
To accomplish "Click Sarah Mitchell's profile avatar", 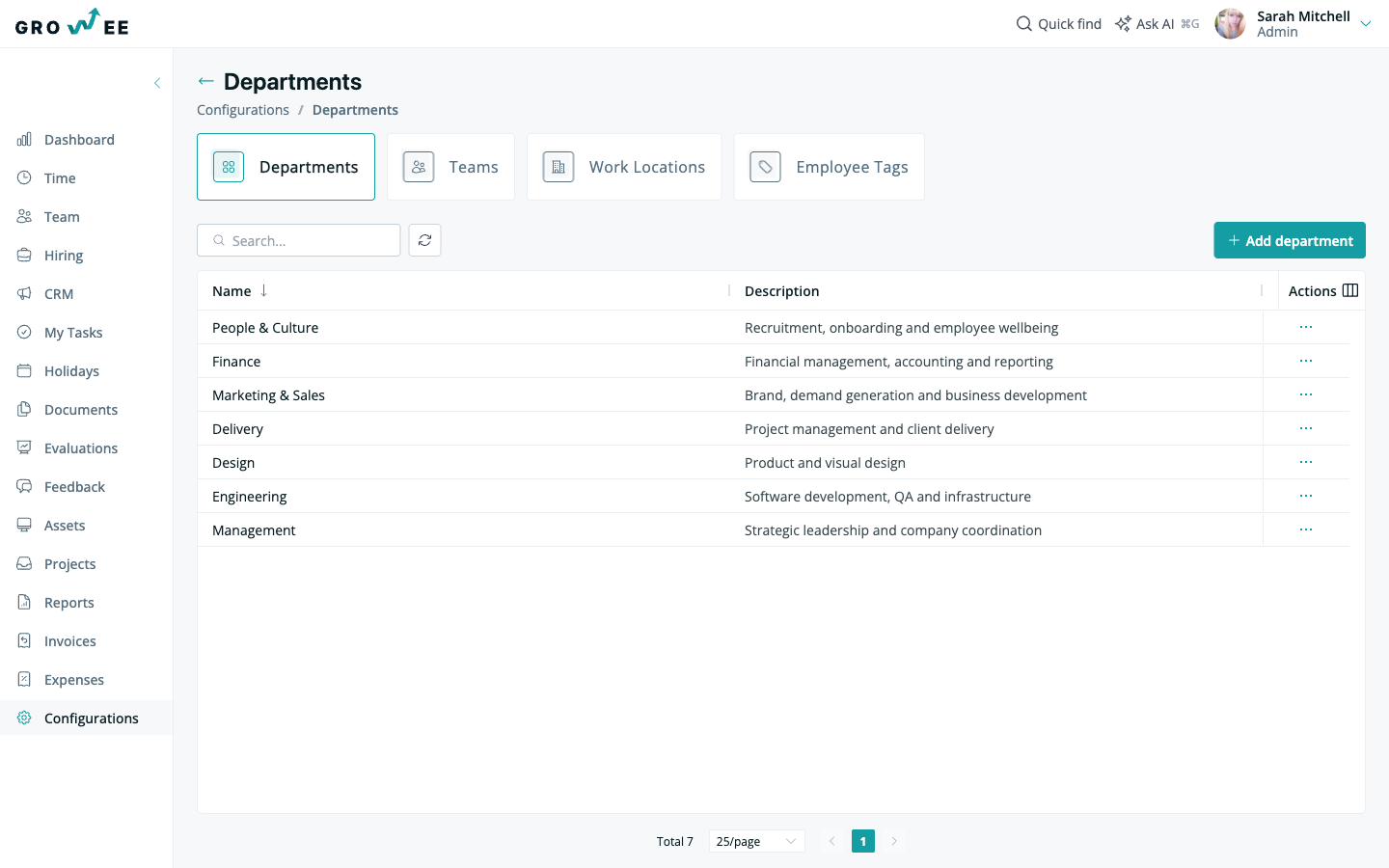I will (x=1230, y=24).
